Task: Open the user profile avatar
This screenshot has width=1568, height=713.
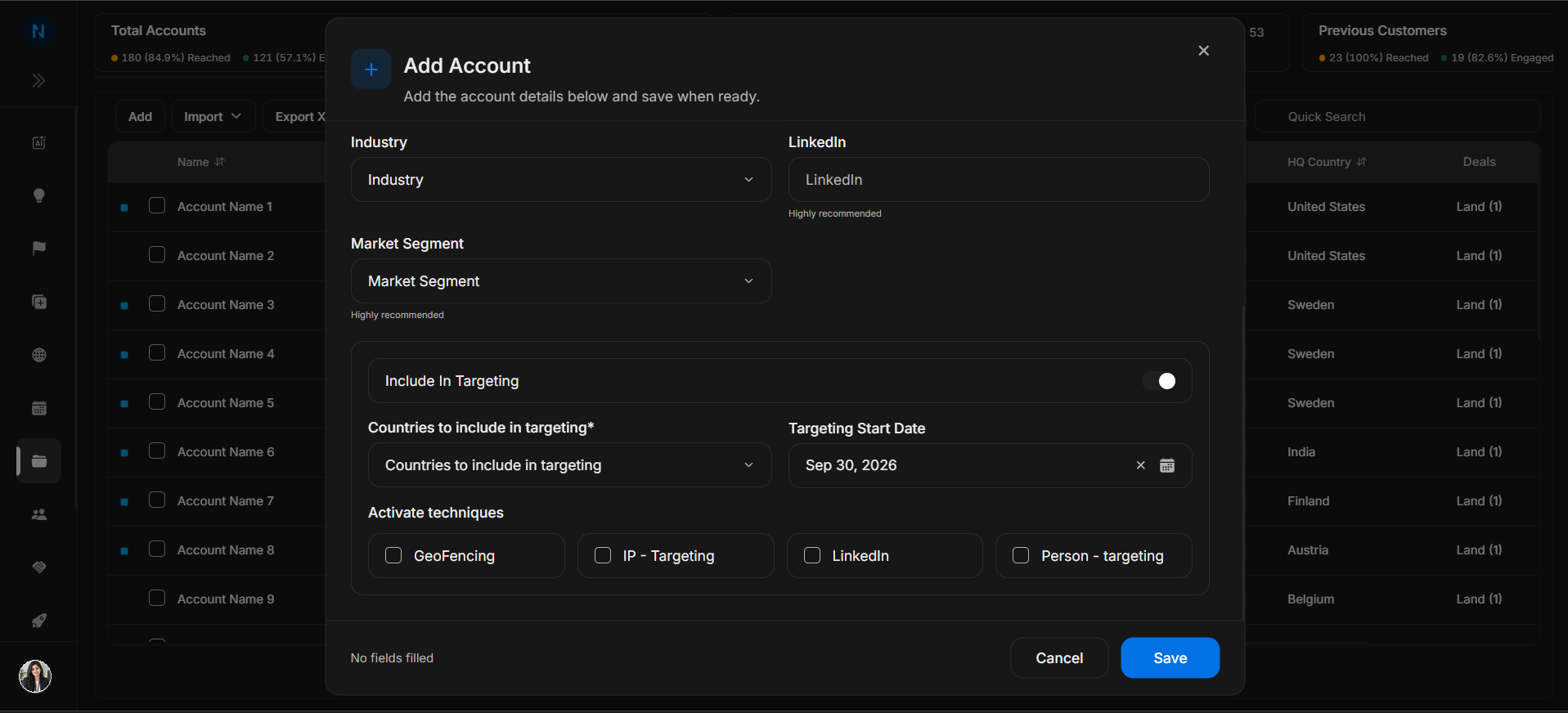Action: point(35,676)
